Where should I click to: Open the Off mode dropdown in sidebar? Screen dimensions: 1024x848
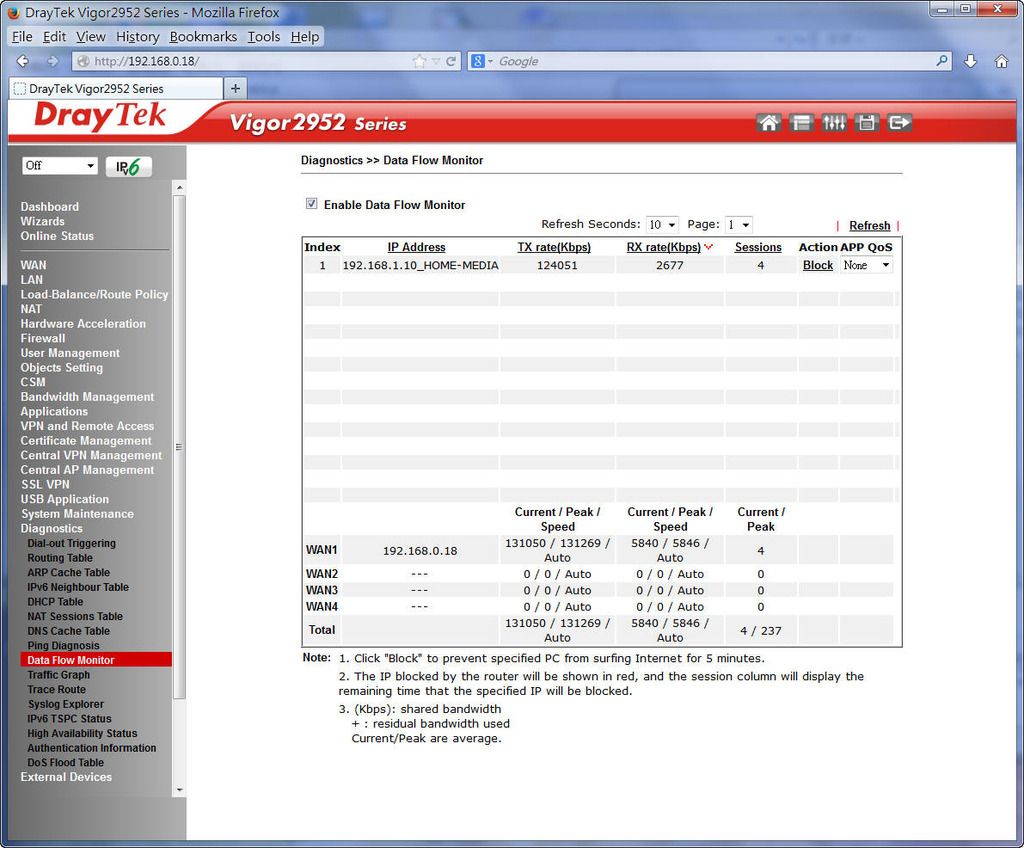click(x=59, y=166)
